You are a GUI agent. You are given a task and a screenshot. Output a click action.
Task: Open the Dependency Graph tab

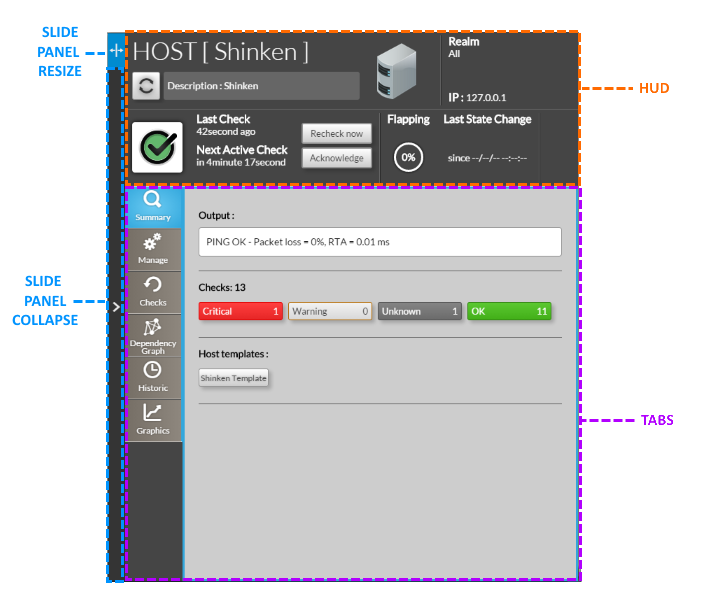click(153, 335)
